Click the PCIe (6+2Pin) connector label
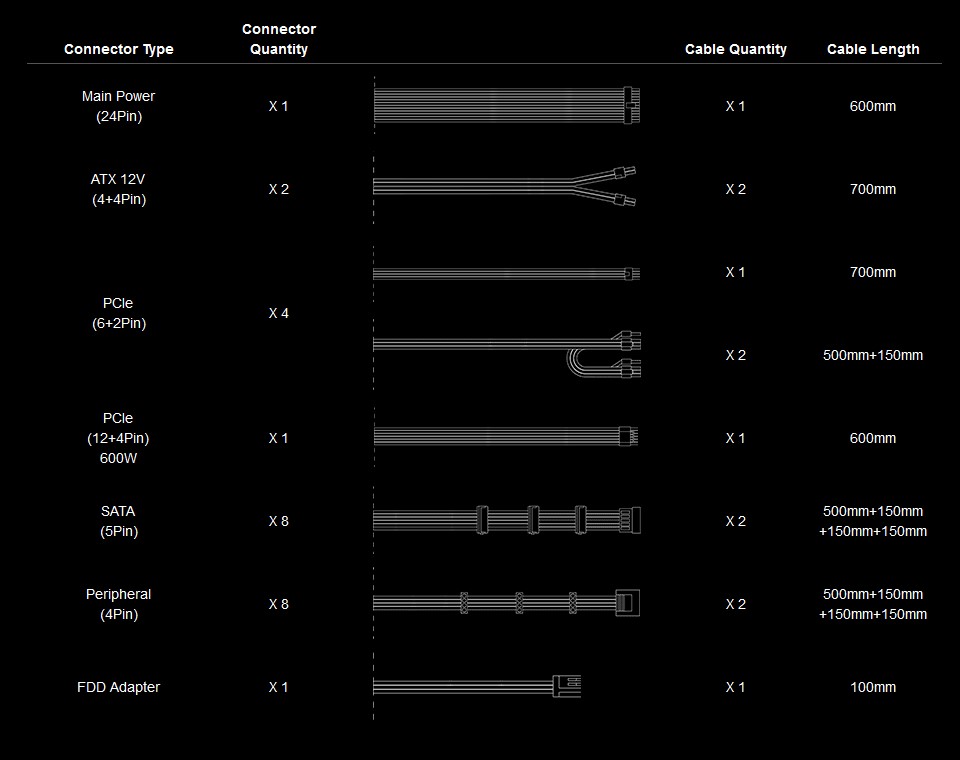The image size is (960, 760). [118, 313]
